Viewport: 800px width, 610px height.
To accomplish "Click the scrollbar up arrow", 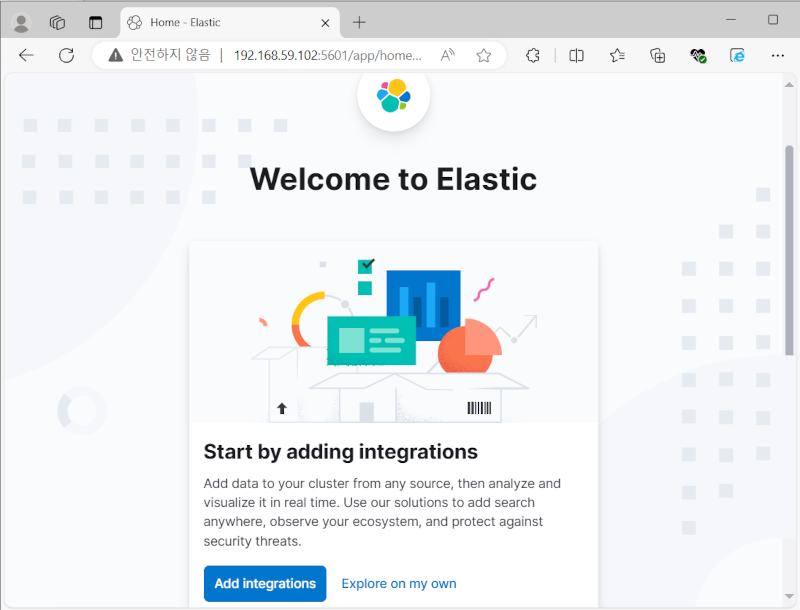I will [789, 84].
